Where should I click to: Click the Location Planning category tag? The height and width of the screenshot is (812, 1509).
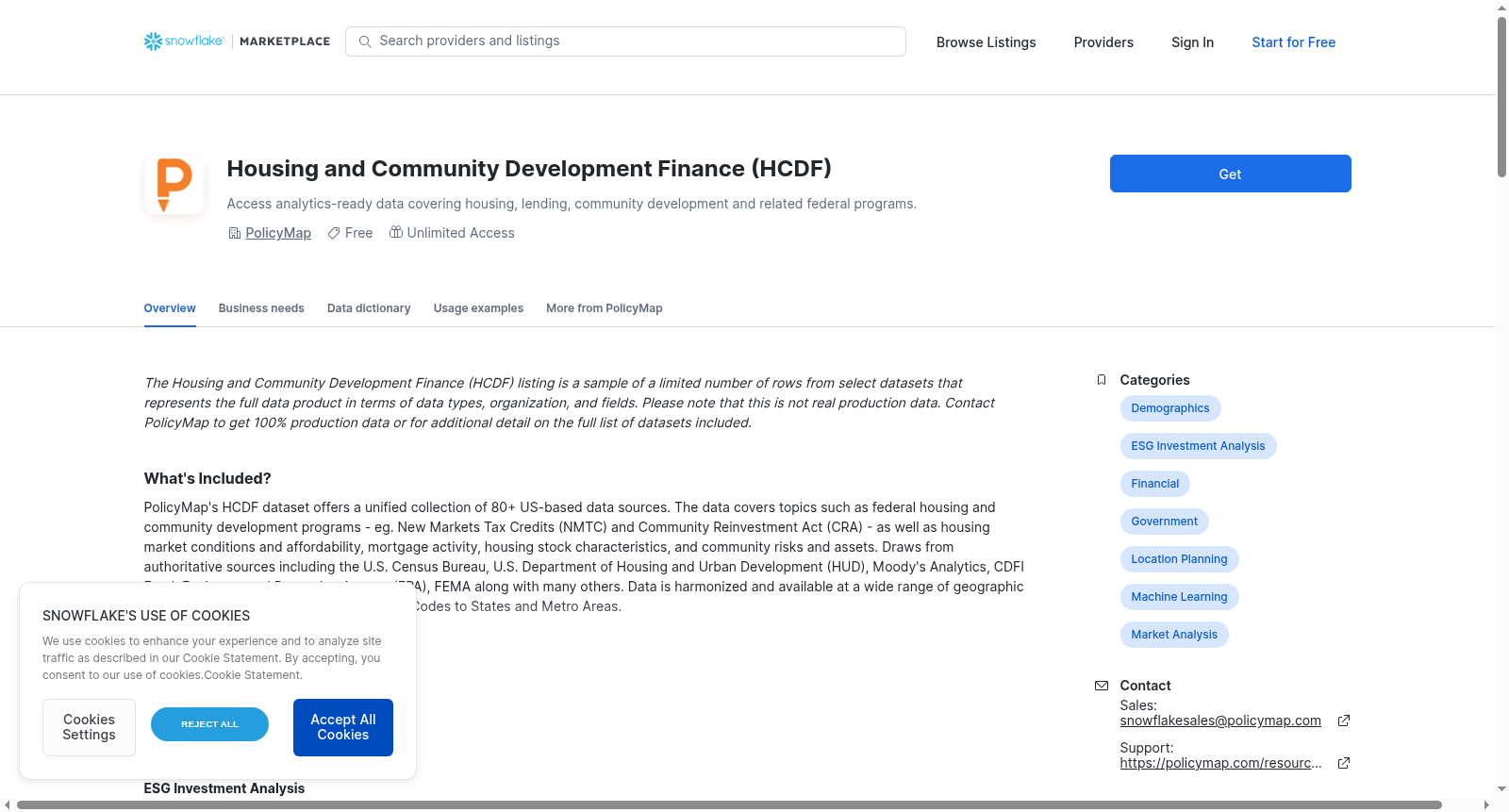pyautogui.click(x=1179, y=559)
